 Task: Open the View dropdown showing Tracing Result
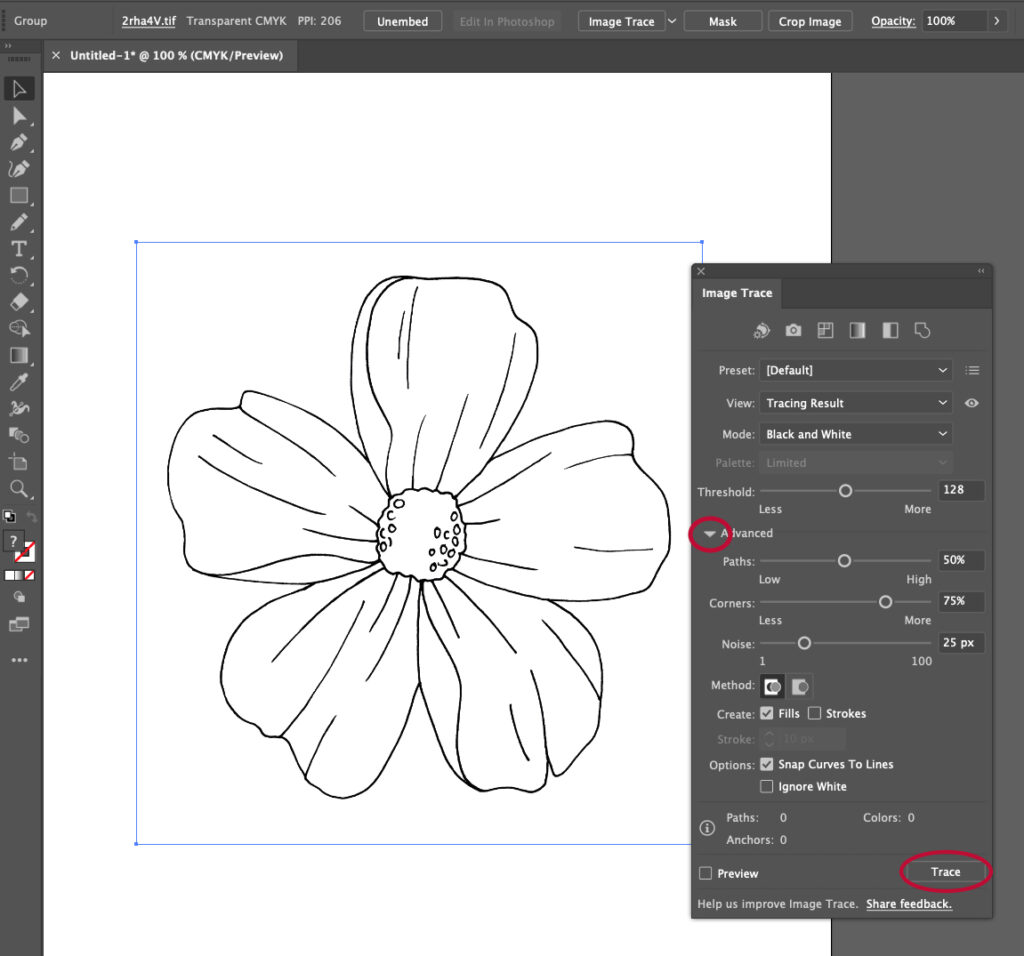(855, 403)
